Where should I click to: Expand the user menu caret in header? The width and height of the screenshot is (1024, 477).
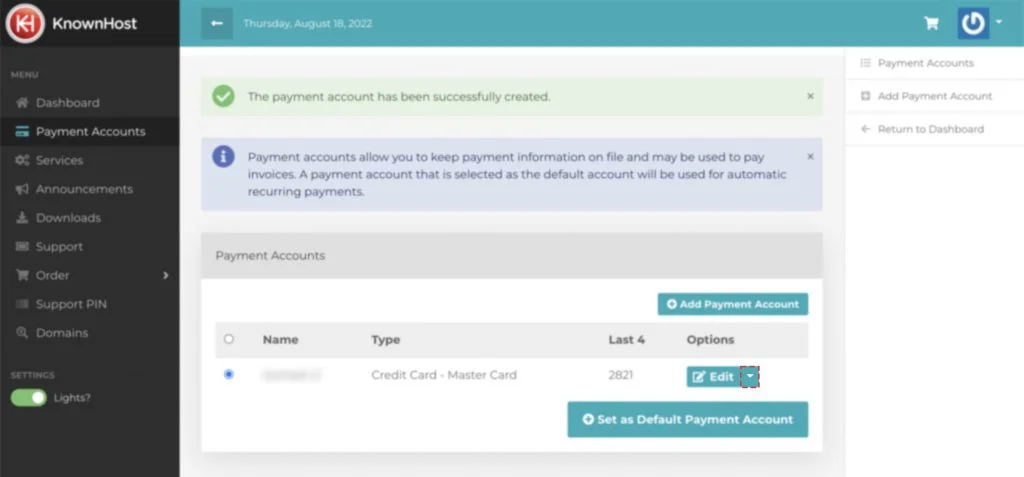(999, 22)
